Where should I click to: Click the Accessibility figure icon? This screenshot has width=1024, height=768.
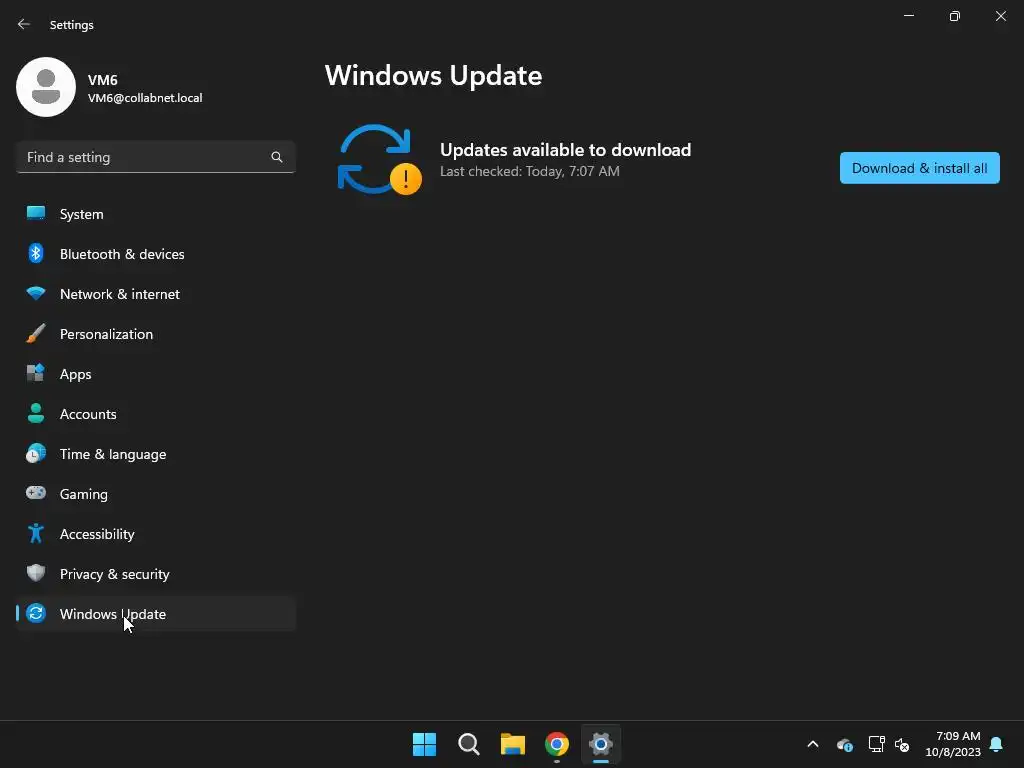tap(36, 534)
